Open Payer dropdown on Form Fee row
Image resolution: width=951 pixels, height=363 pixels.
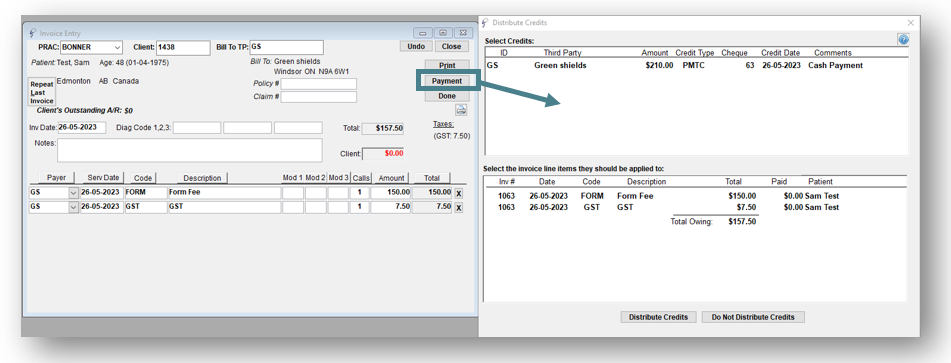[73, 193]
